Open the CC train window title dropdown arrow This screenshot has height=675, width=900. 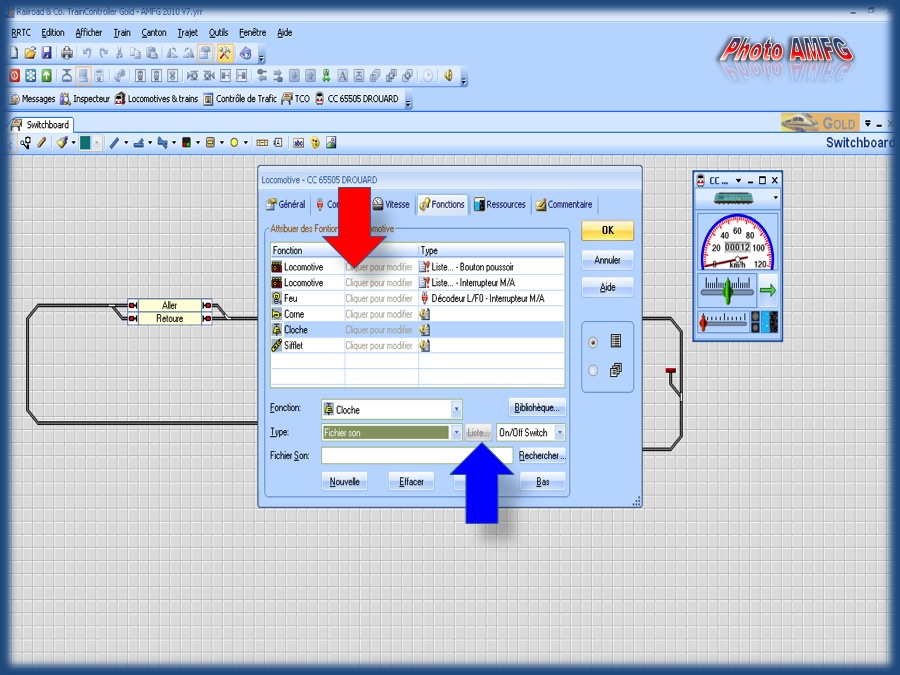[739, 180]
